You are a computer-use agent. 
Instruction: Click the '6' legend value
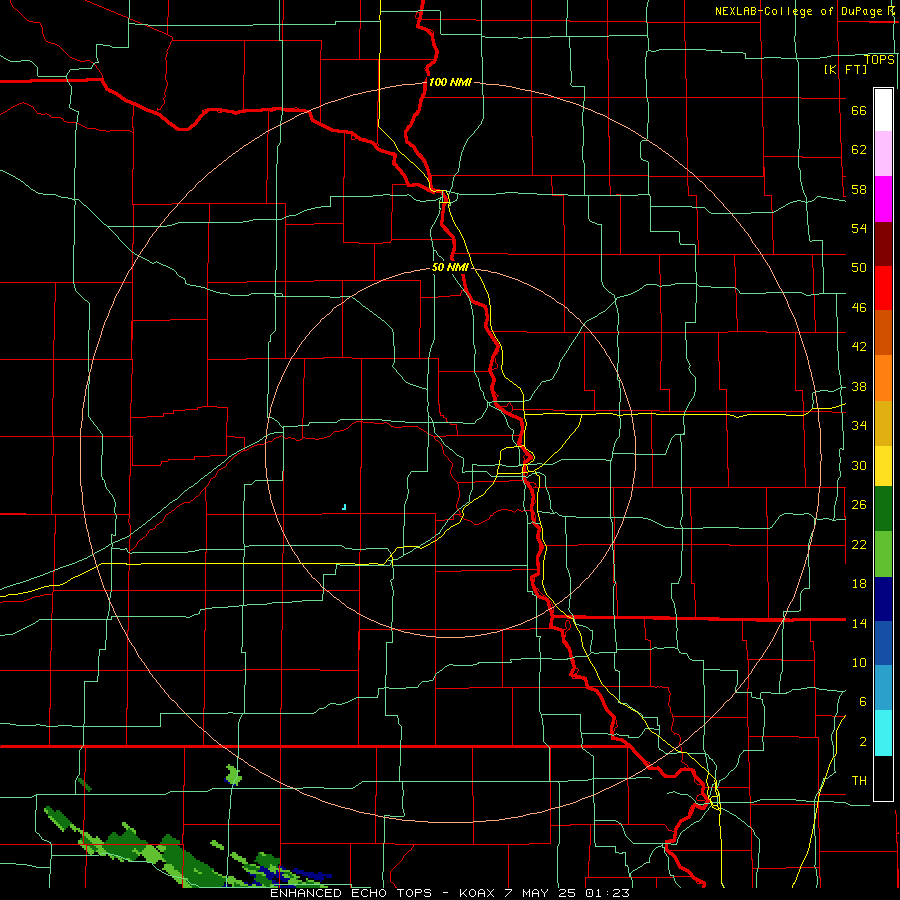863,701
